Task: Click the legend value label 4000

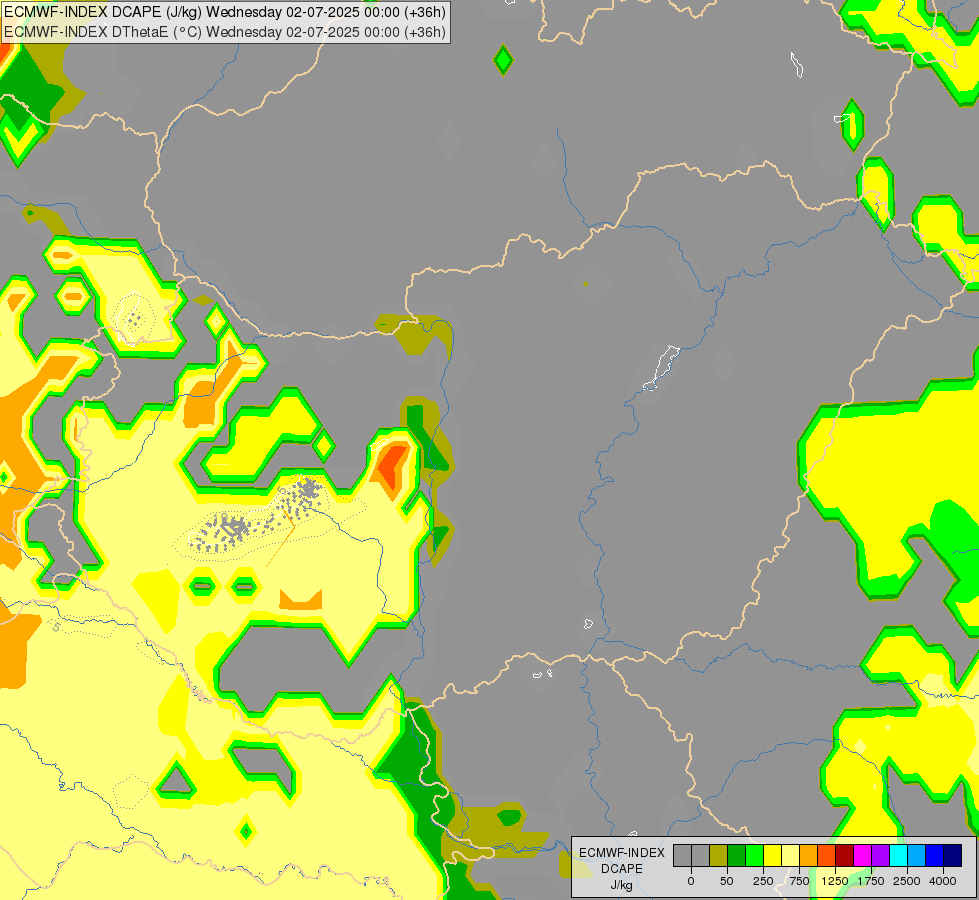Action: click(x=943, y=881)
